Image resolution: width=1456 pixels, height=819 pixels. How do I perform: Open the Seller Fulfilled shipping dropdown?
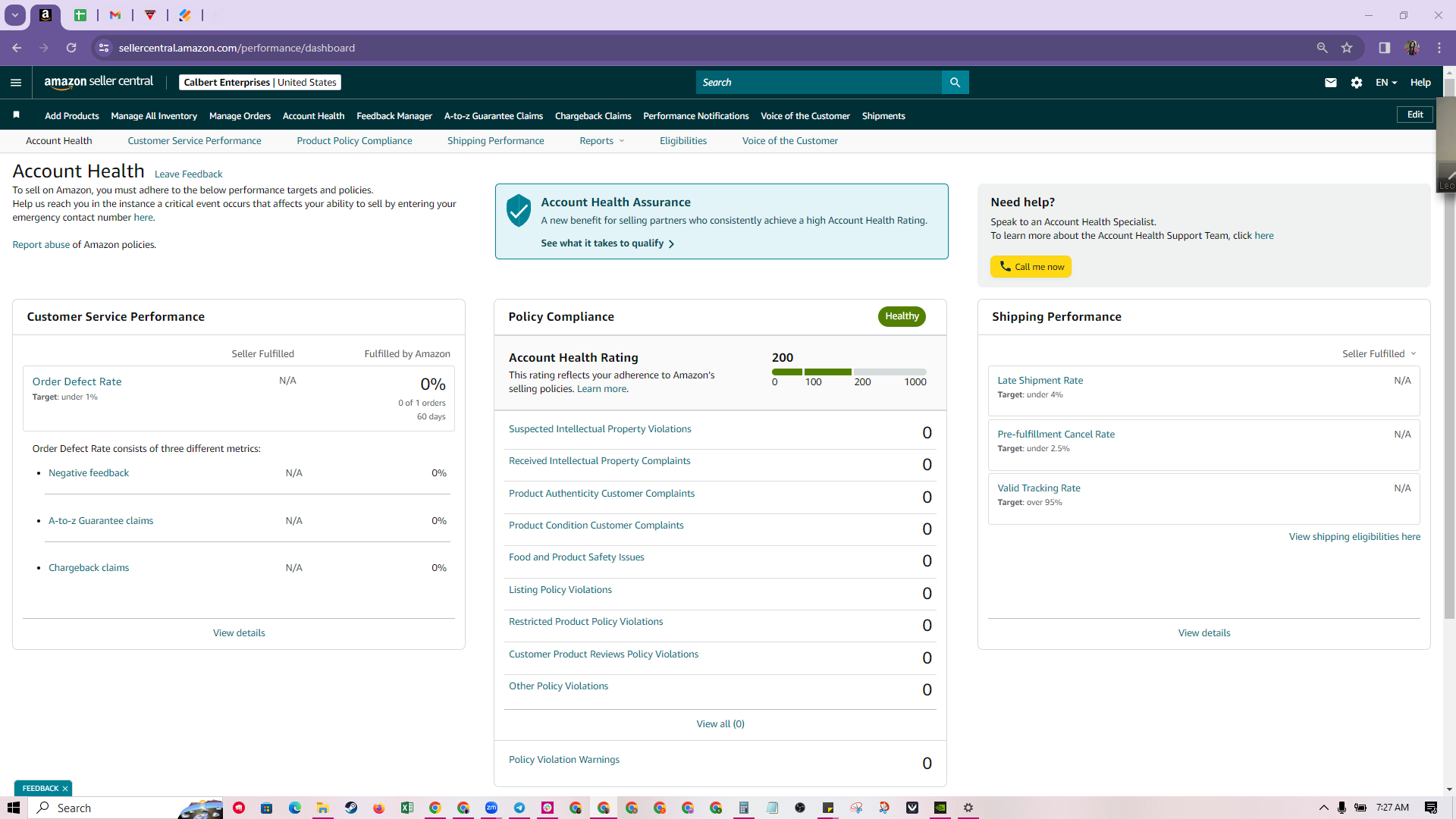click(x=1379, y=354)
